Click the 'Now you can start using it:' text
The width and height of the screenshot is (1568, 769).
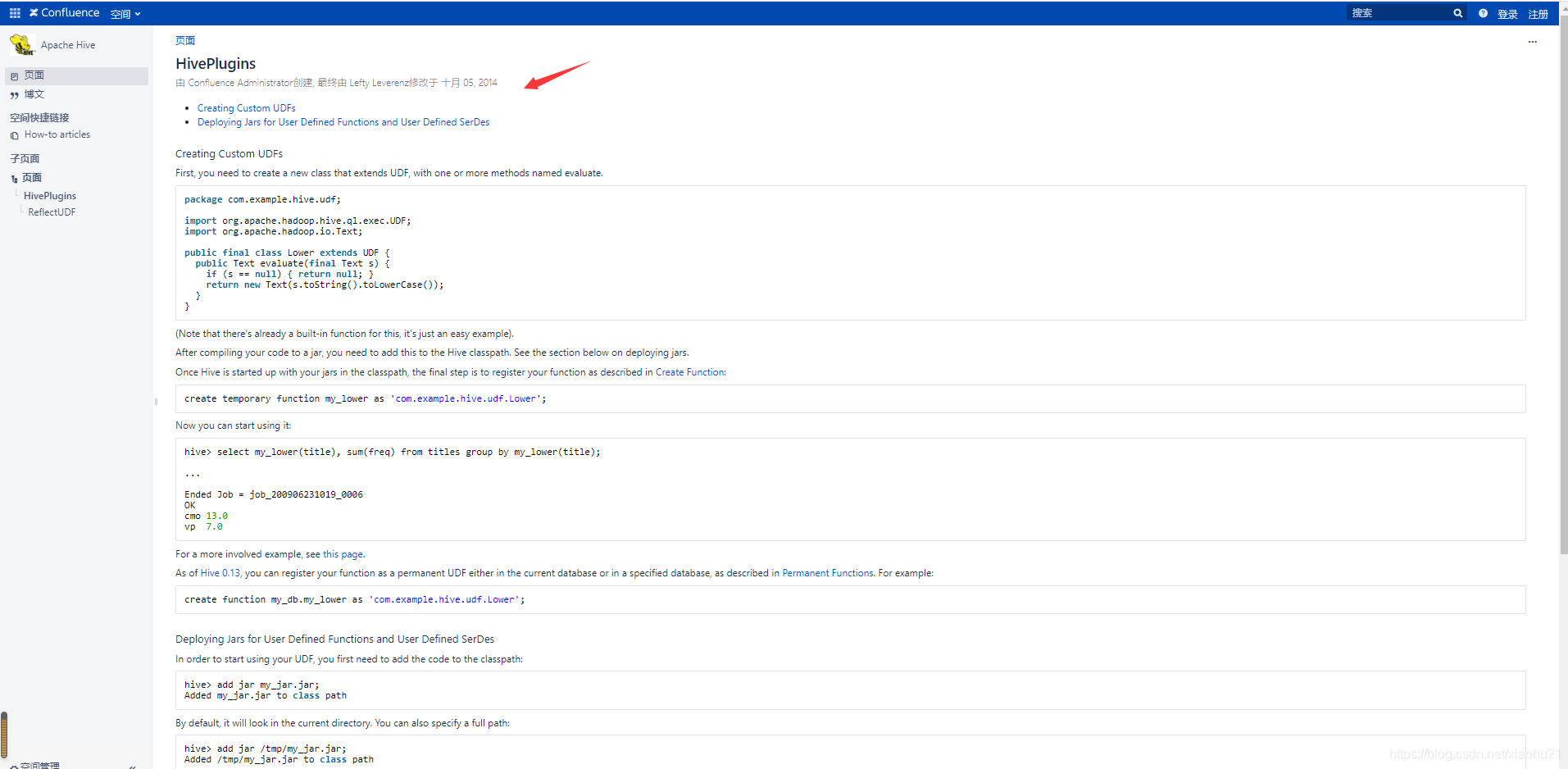[233, 425]
